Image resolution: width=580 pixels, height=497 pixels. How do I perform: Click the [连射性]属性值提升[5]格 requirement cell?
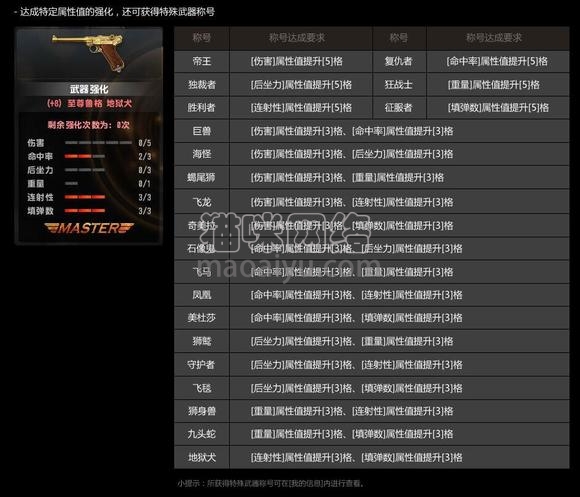301,108
